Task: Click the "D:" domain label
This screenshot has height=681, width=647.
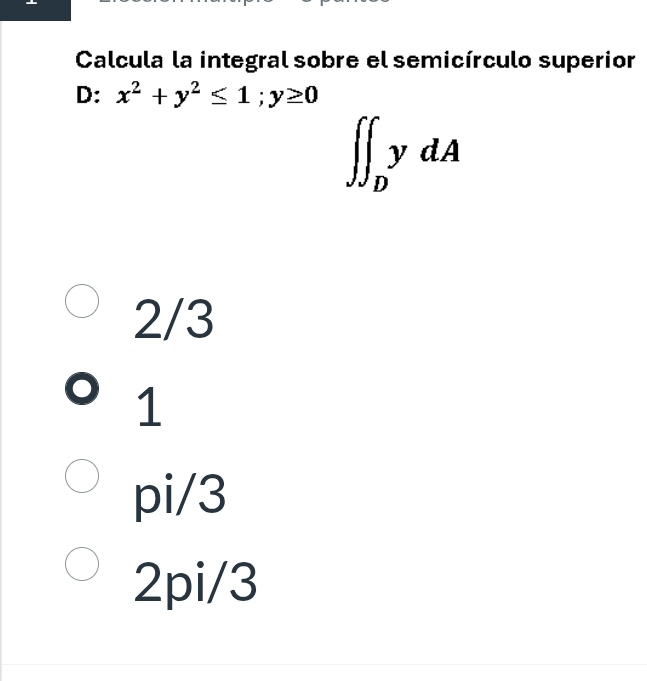Action: pos(88,95)
